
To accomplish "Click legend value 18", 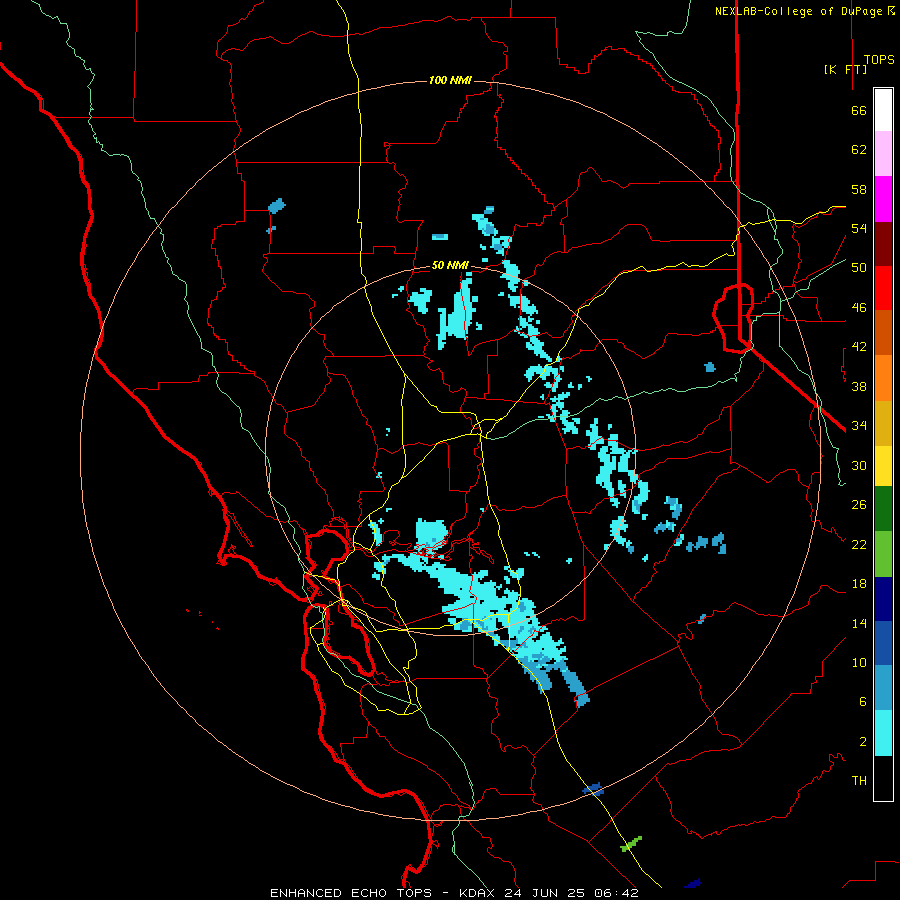I will click(859, 584).
